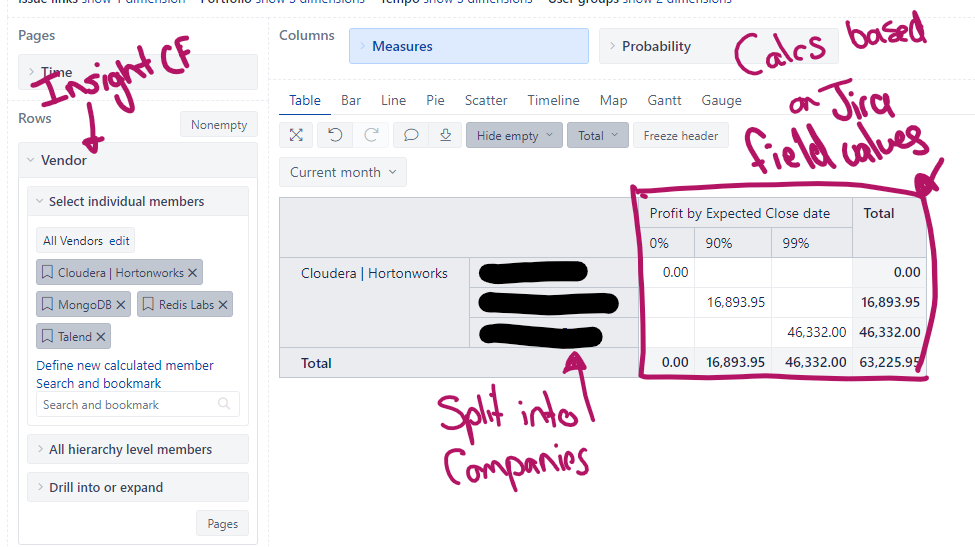Click the 46,332.00 cell under 99%

click(811, 333)
